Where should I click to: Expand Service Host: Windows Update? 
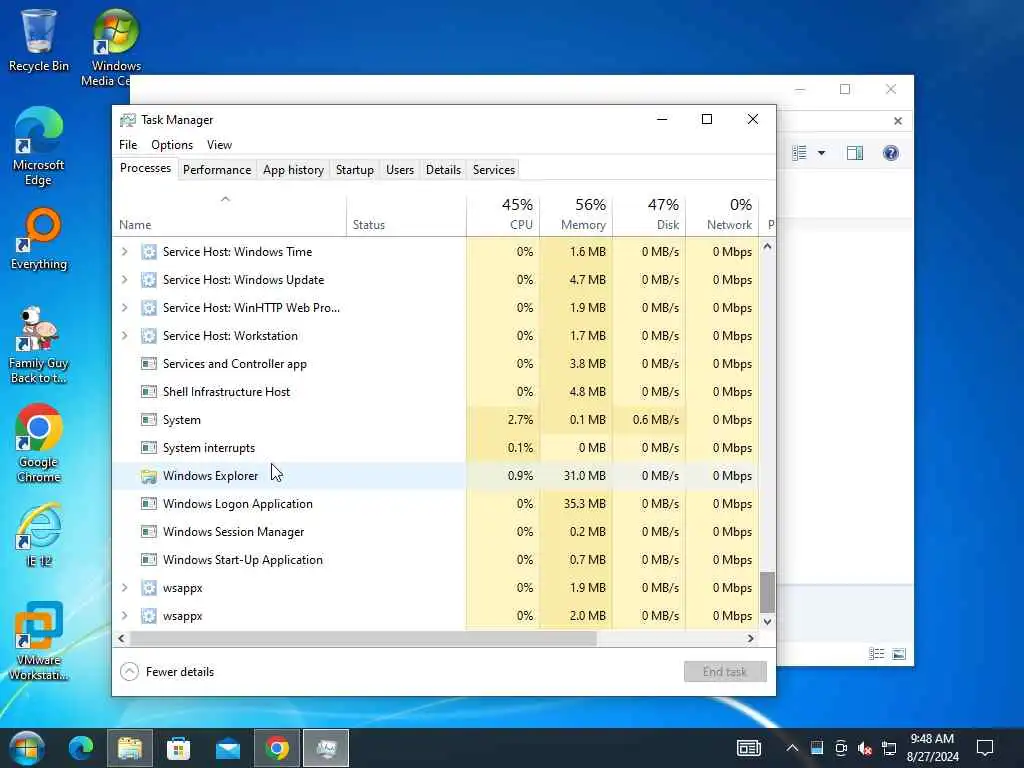tap(125, 280)
